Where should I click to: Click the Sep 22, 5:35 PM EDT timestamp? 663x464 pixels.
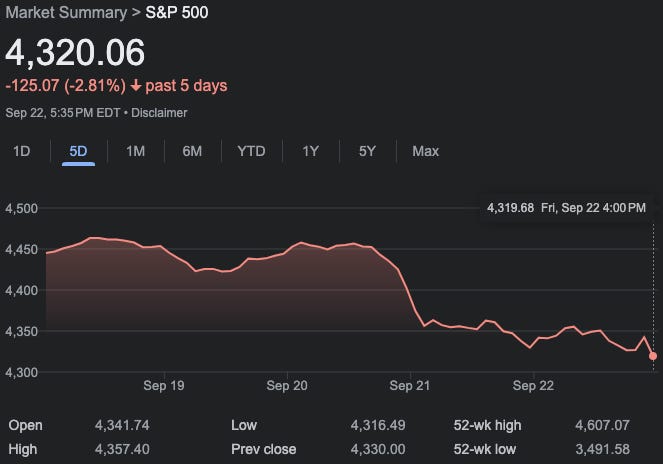(x=63, y=113)
